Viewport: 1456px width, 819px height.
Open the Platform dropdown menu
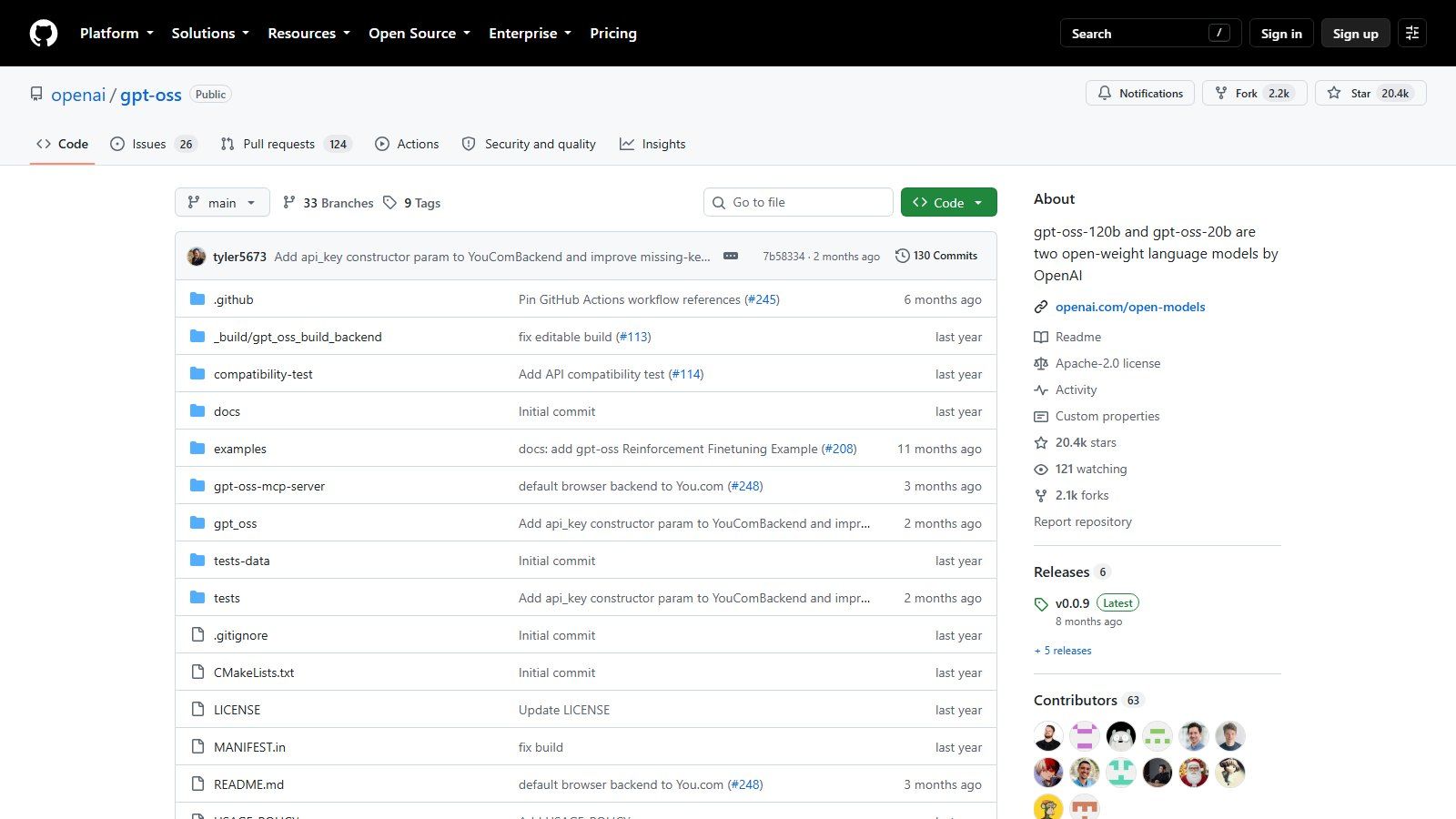tap(116, 33)
